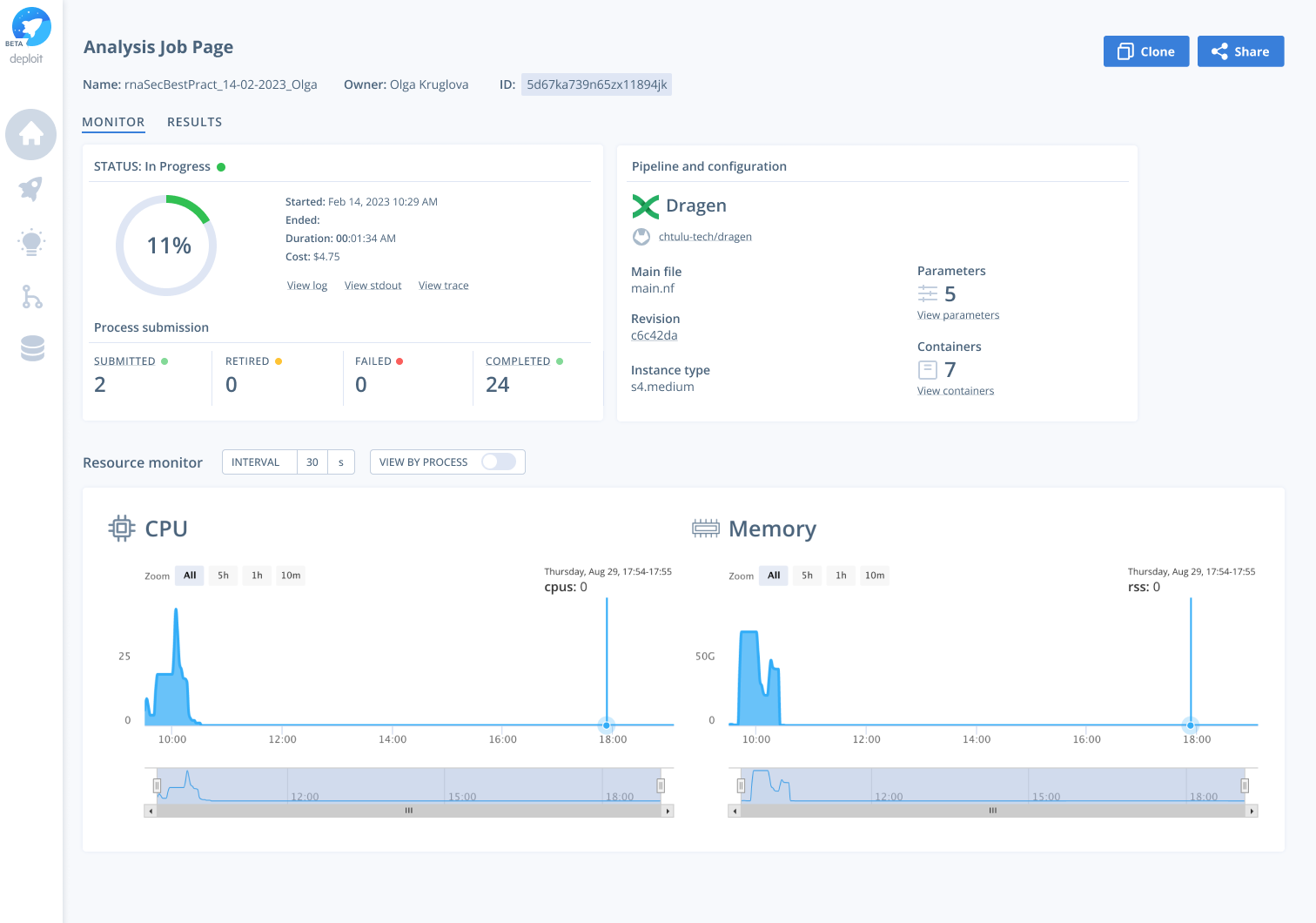Click the Memory module icon

(706, 529)
